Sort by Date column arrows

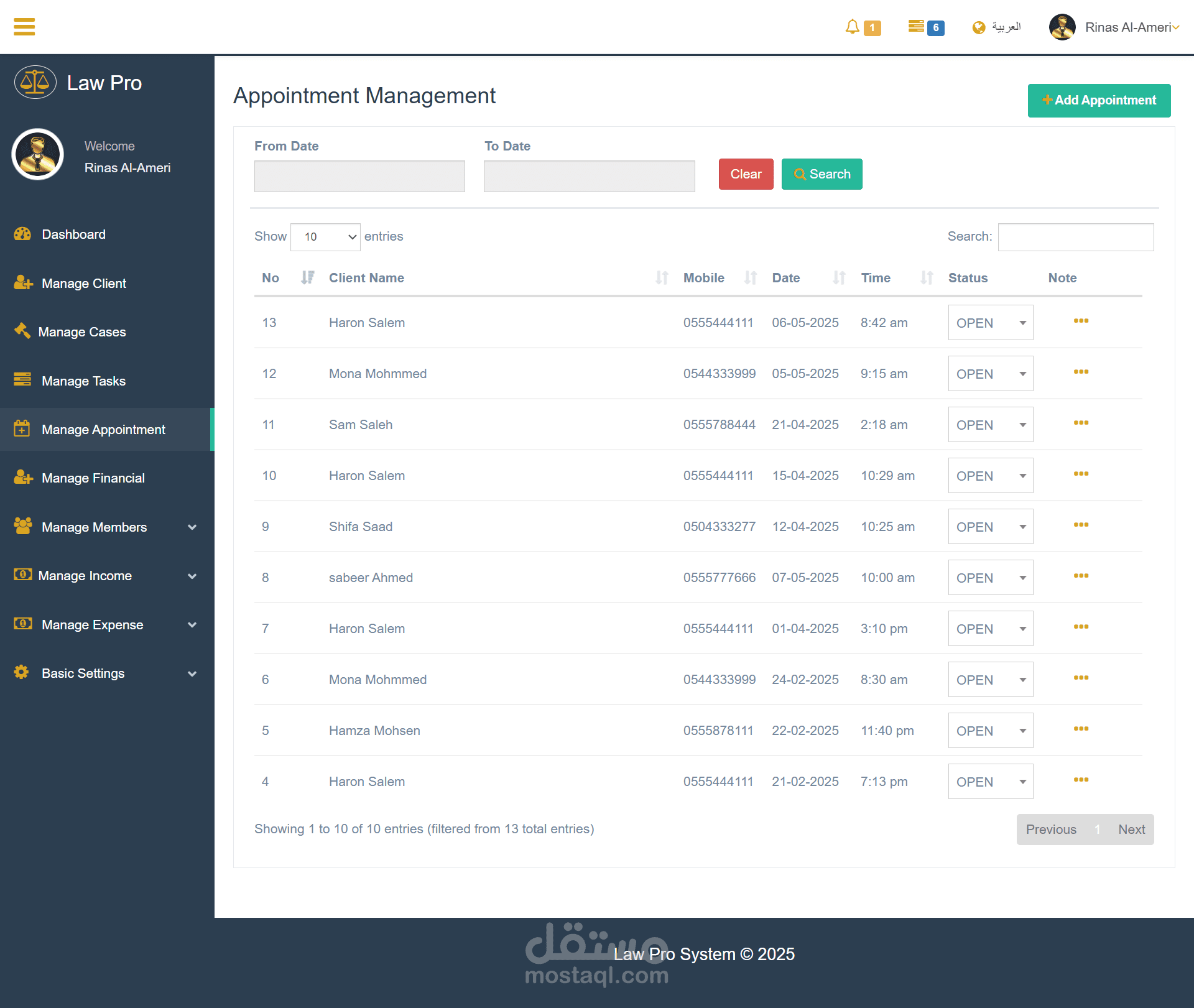click(x=839, y=278)
